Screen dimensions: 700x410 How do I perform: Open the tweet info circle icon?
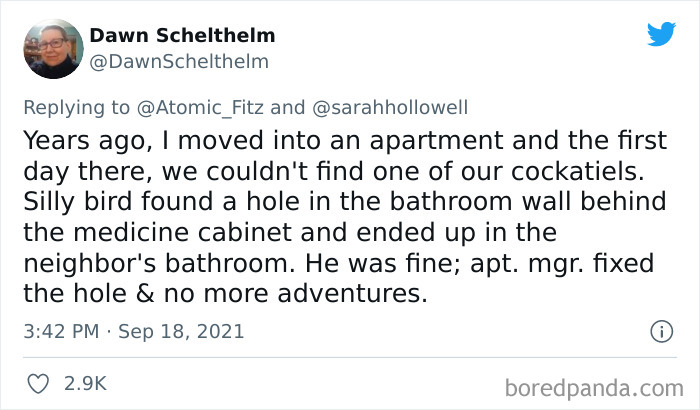[660, 330]
